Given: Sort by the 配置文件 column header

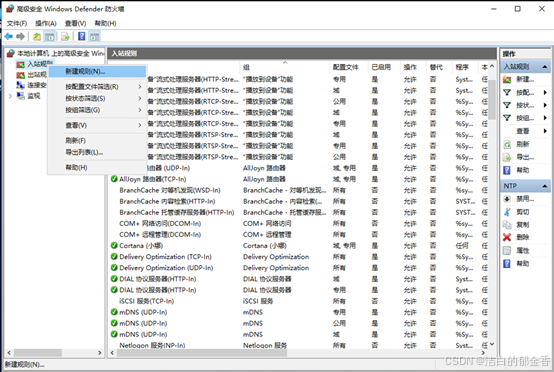Looking at the screenshot, I should tap(348, 67).
